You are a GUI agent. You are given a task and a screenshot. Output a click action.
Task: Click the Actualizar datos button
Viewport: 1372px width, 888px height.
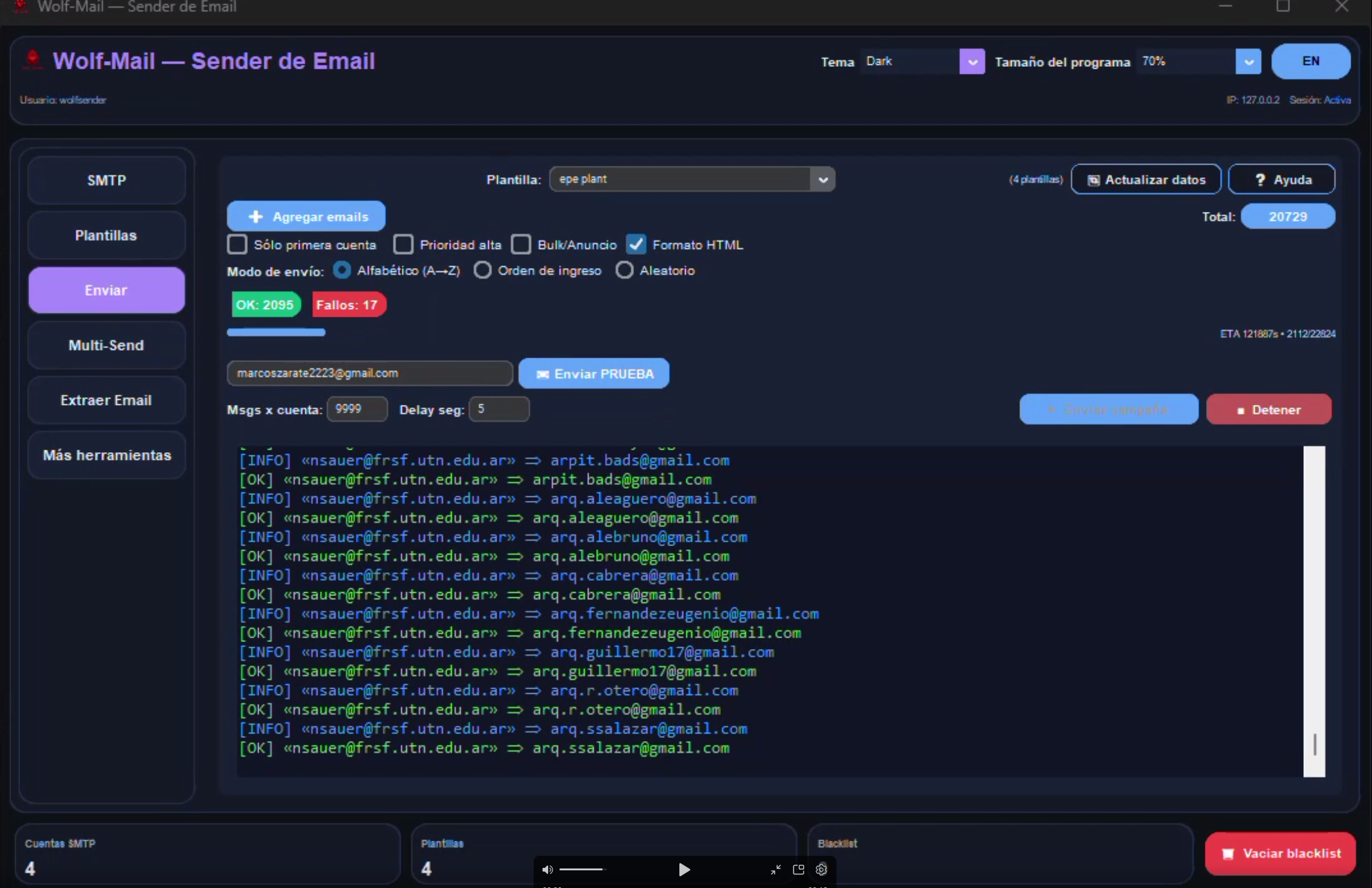[x=1146, y=179]
